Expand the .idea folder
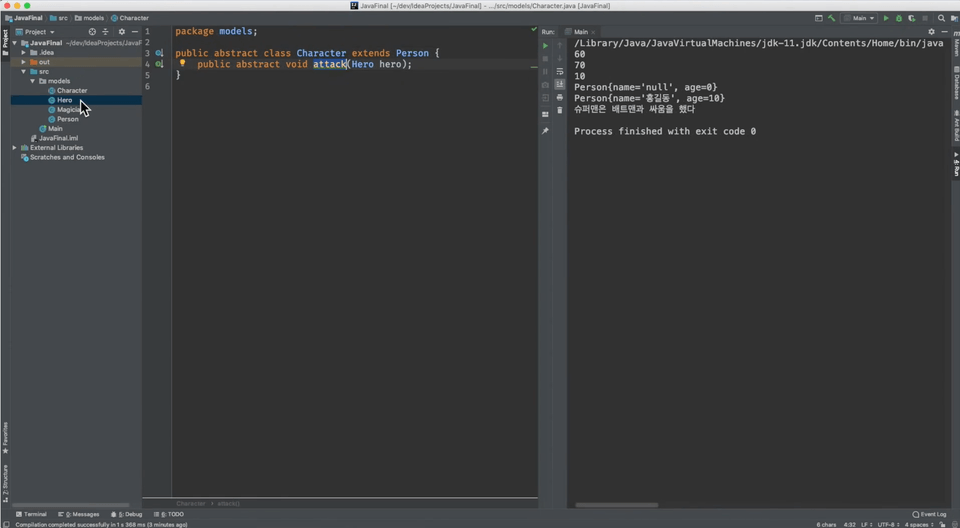The width and height of the screenshot is (960, 528). [24, 53]
